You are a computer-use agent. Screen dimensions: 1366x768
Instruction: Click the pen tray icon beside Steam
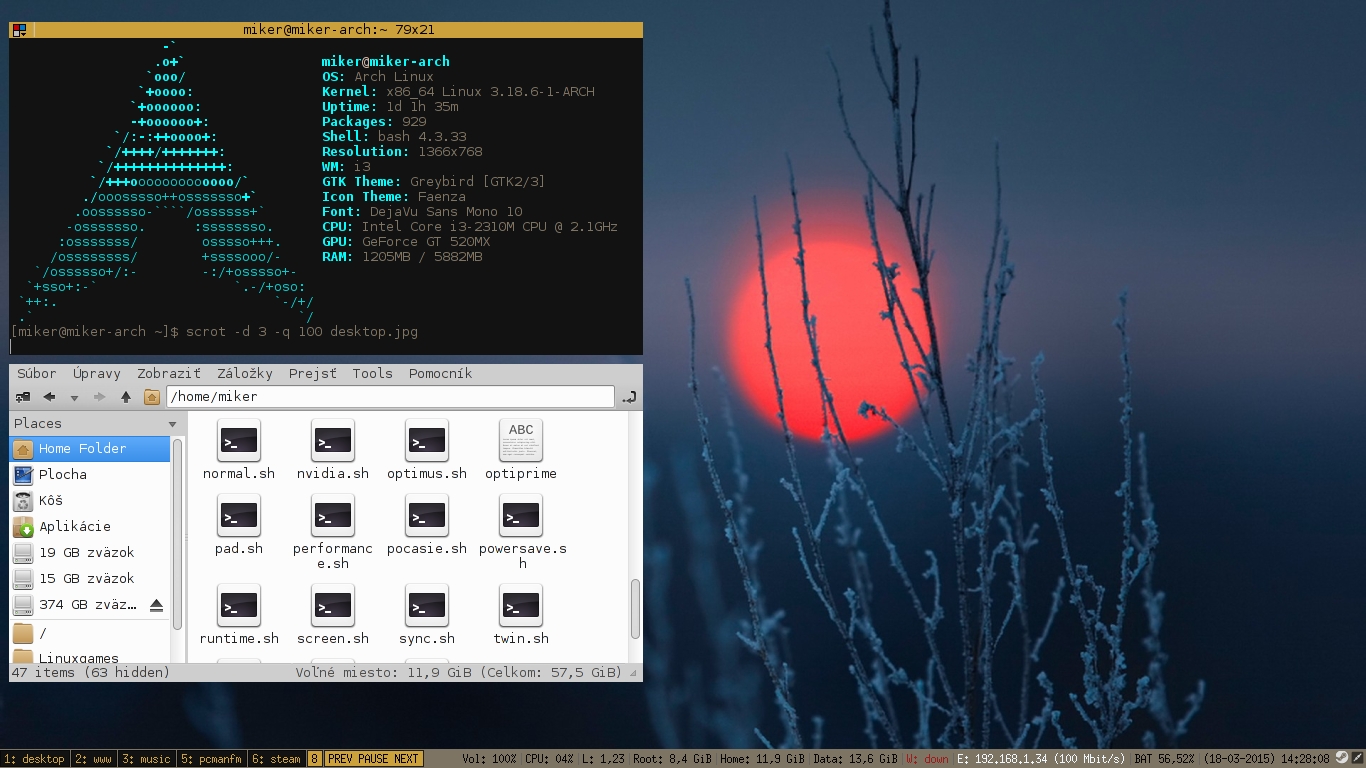click(x=1357, y=759)
